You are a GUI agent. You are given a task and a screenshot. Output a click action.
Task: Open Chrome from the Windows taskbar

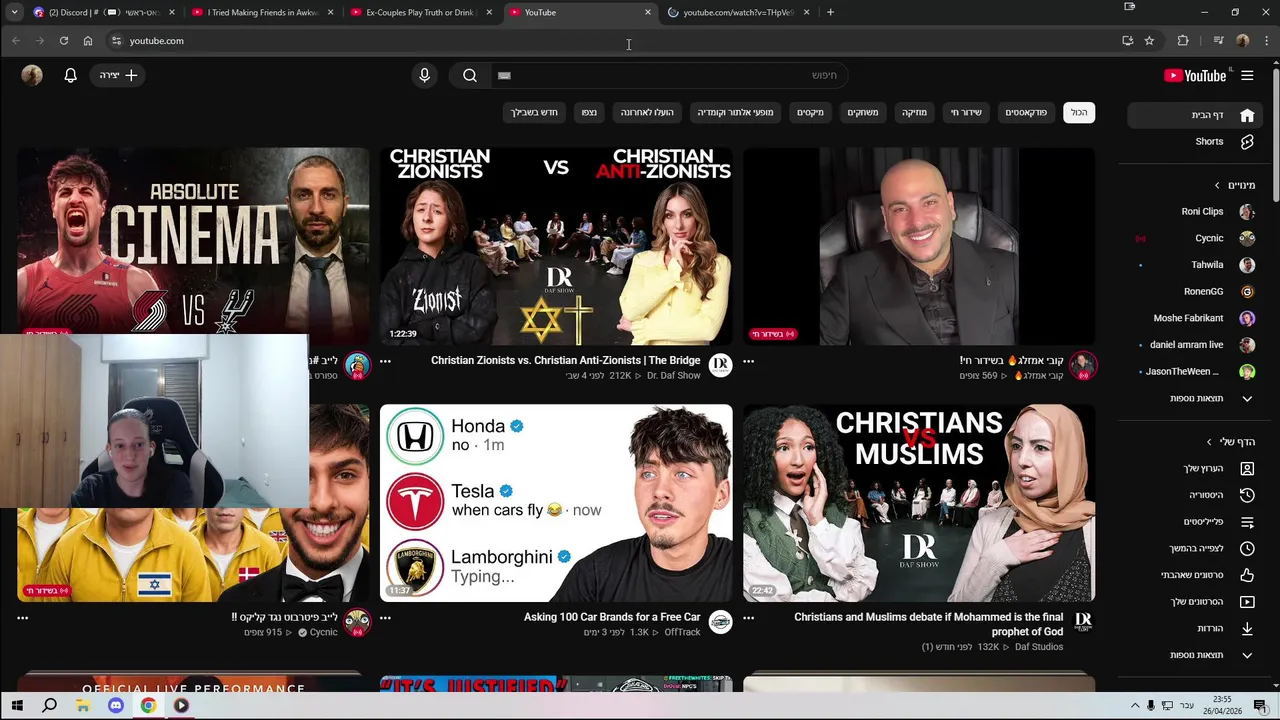(x=148, y=705)
